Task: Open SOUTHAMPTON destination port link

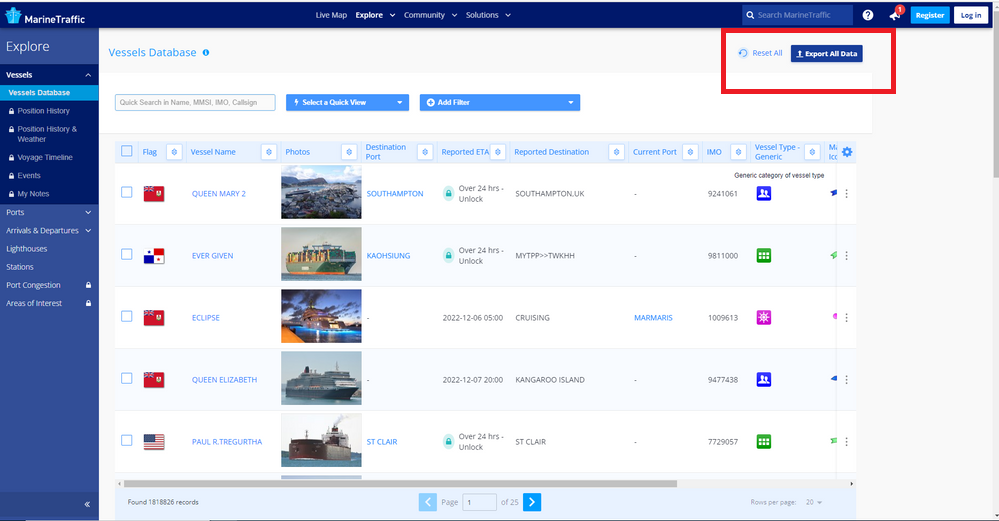Action: pos(395,194)
